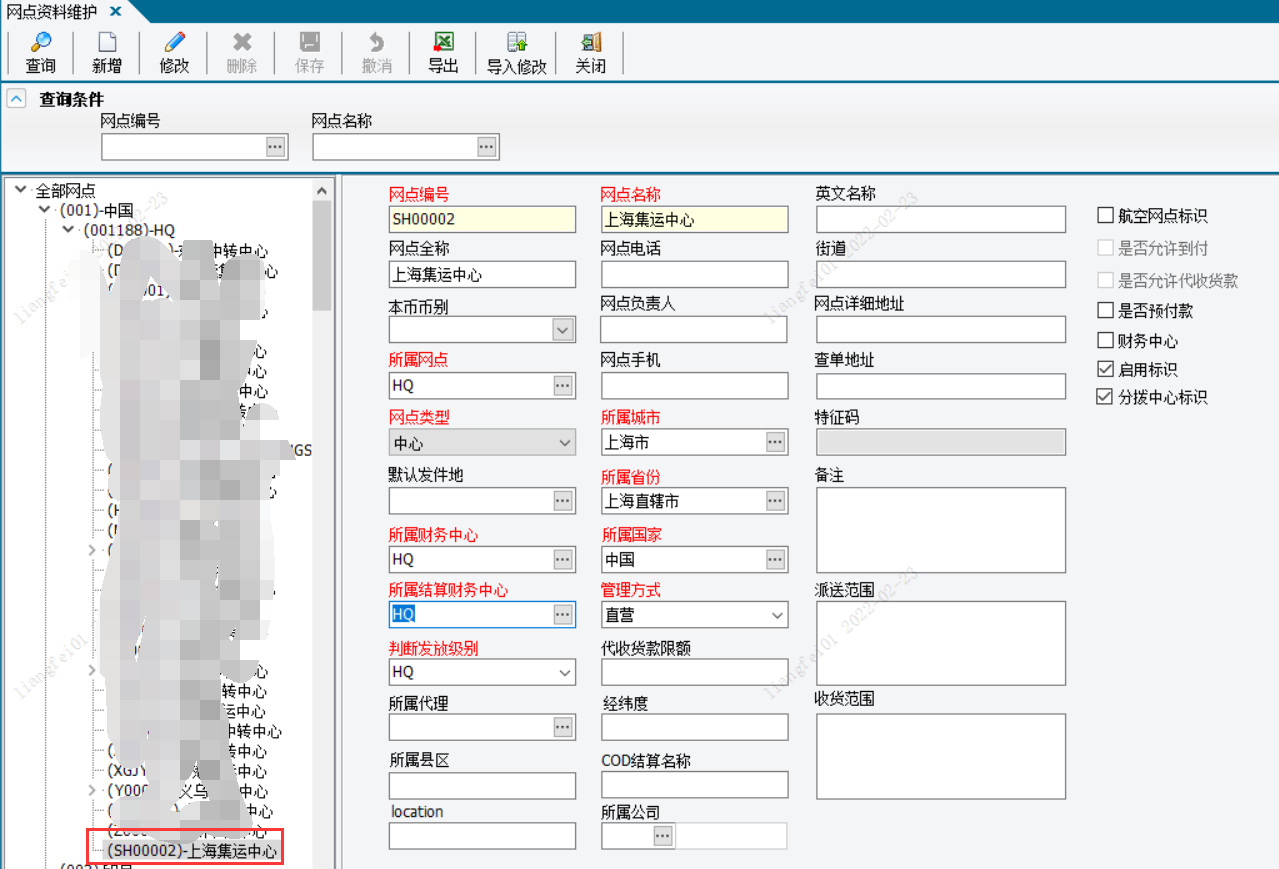The width and height of the screenshot is (1279, 869).
Task: Select the (SH00002)-上海集运中心 tree item
Action: (x=192, y=851)
